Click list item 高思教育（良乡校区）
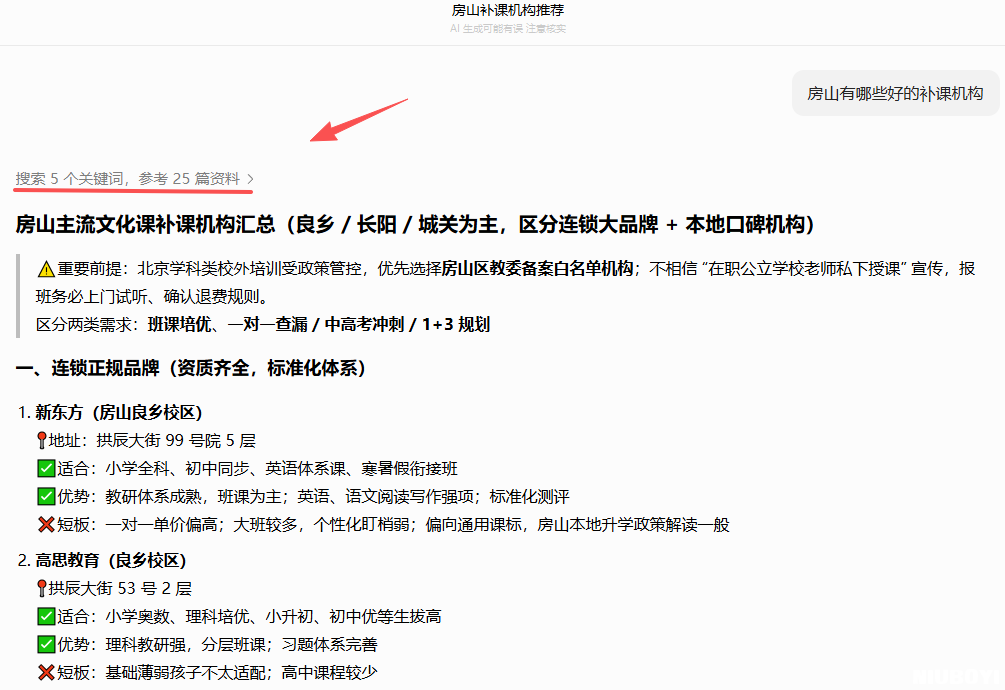The image size is (1005, 690). (110, 561)
